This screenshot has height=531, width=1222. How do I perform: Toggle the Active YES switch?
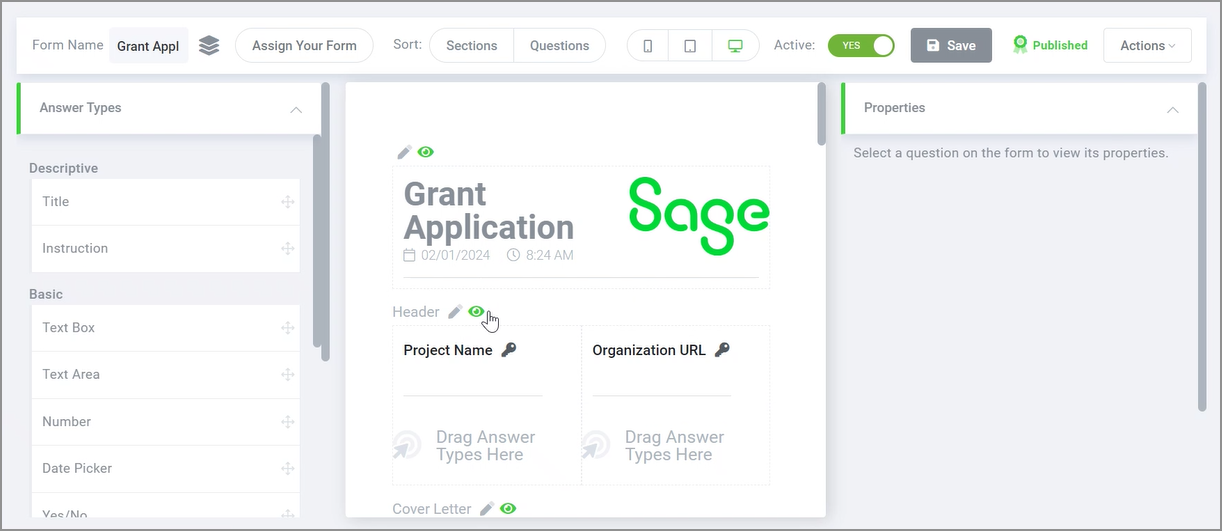pos(861,45)
